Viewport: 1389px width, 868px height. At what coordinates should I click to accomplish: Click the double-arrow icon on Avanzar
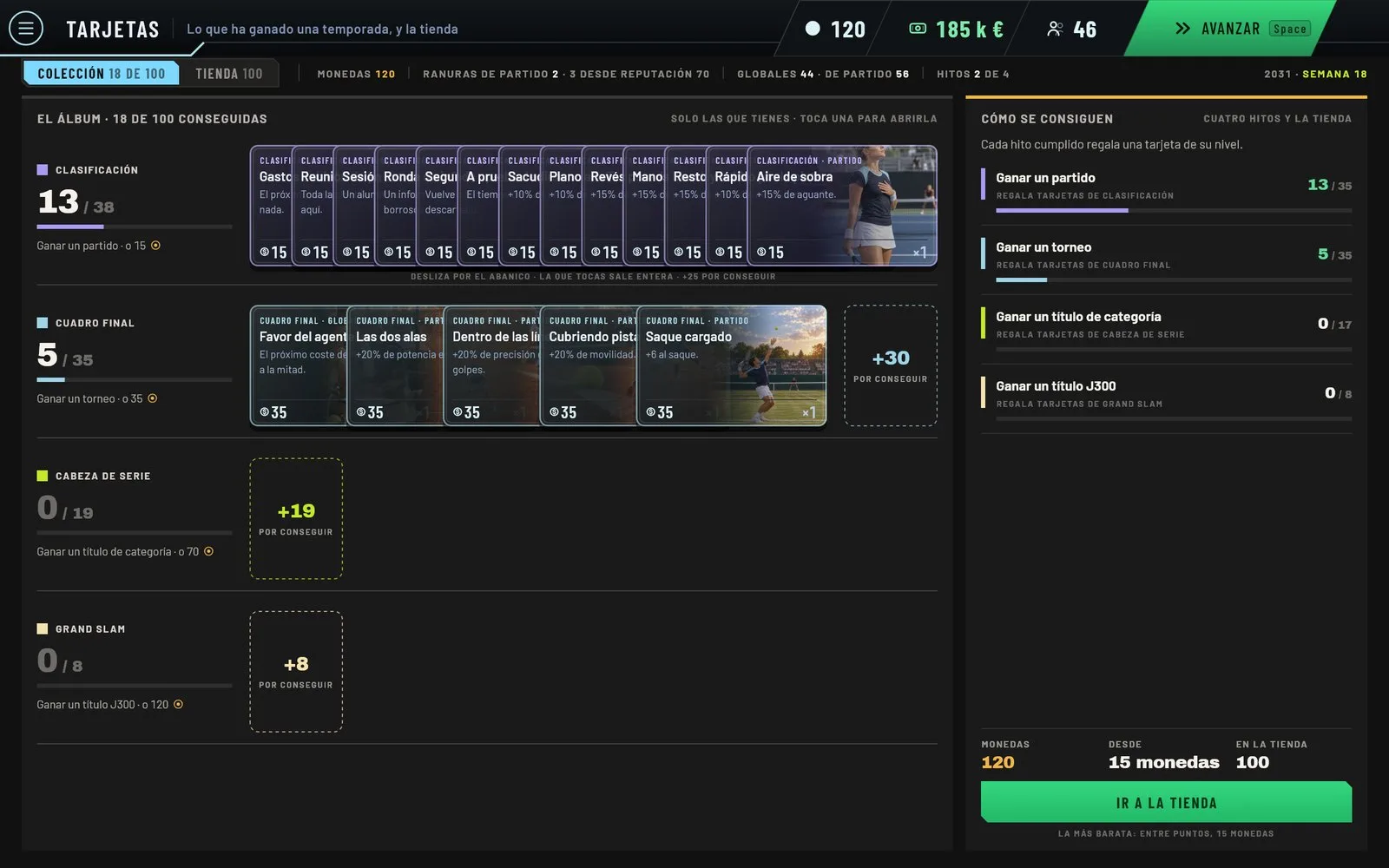[1182, 29]
